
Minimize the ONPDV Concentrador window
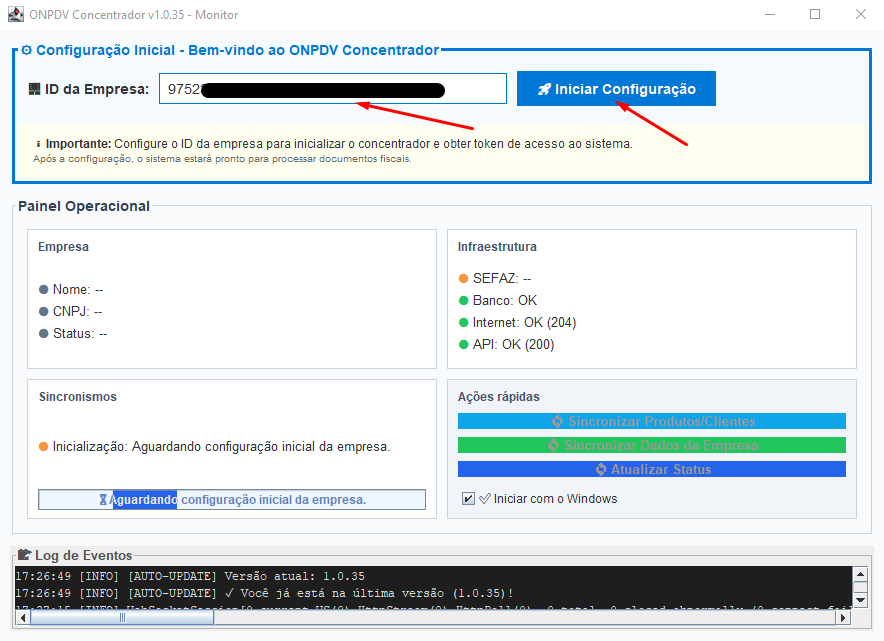[x=770, y=14]
